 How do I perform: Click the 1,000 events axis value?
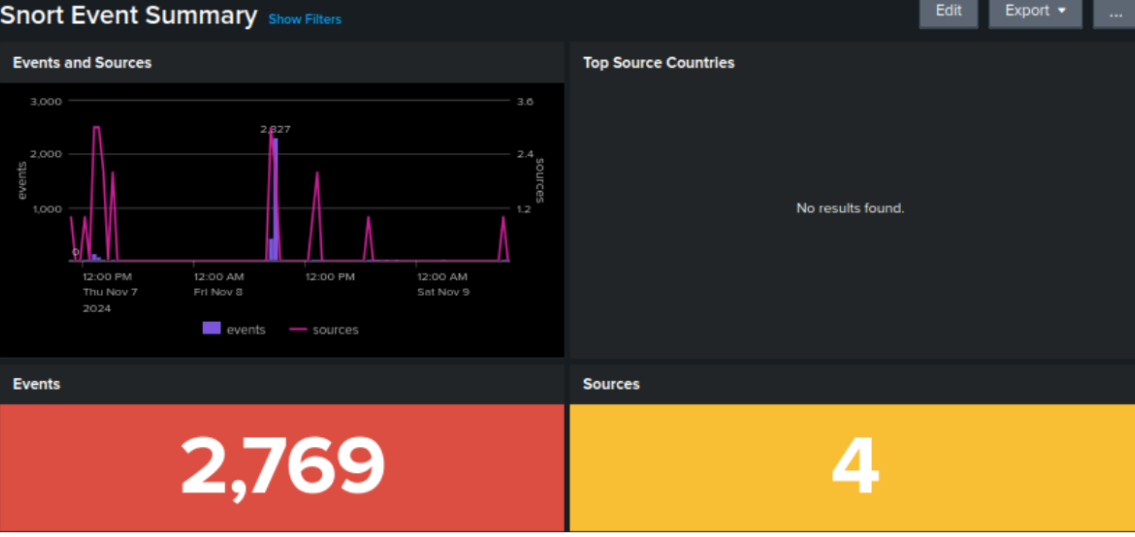pos(46,208)
